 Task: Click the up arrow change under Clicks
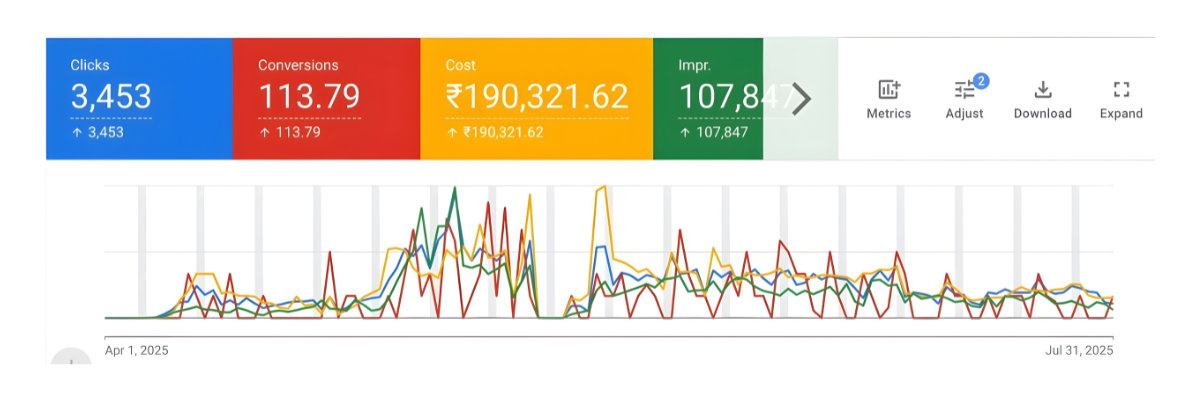tap(97, 132)
